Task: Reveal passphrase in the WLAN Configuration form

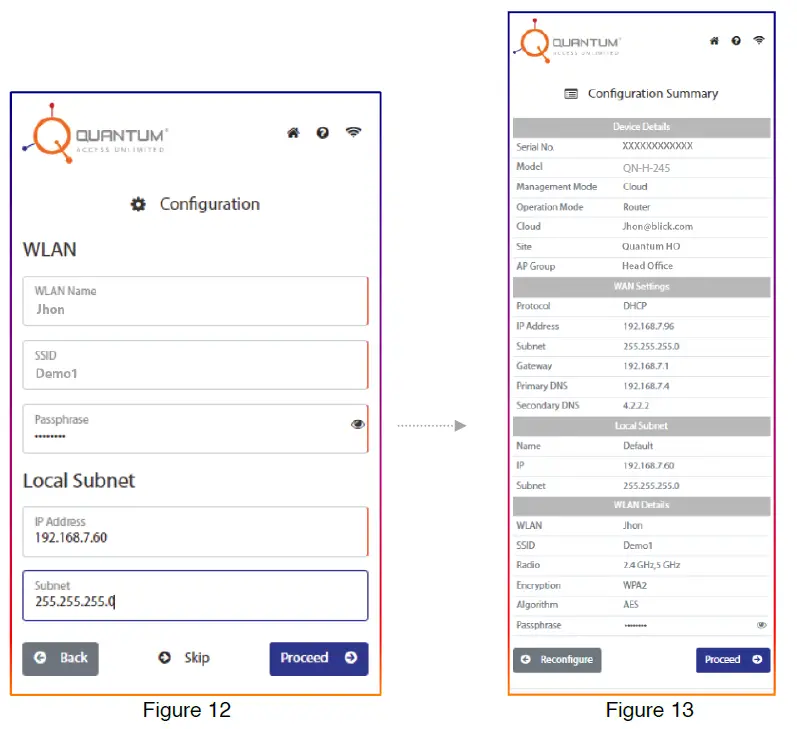Action: (357, 424)
